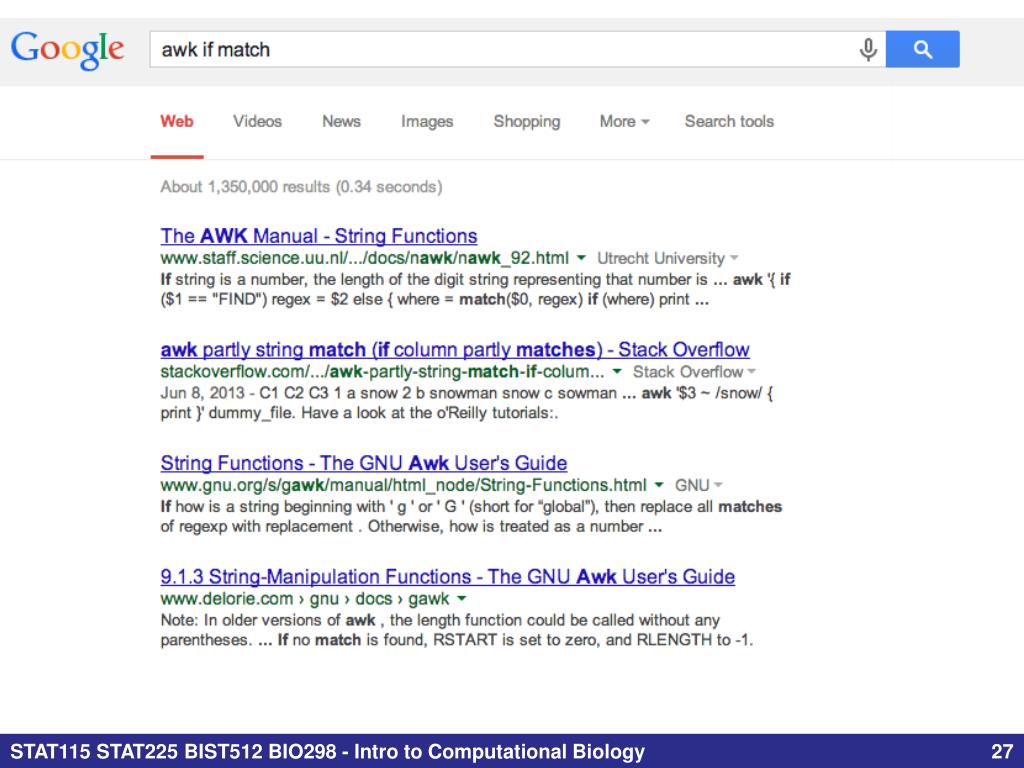Expand the Utrecht University source dropdown
The height and width of the screenshot is (768, 1024).
(667, 259)
